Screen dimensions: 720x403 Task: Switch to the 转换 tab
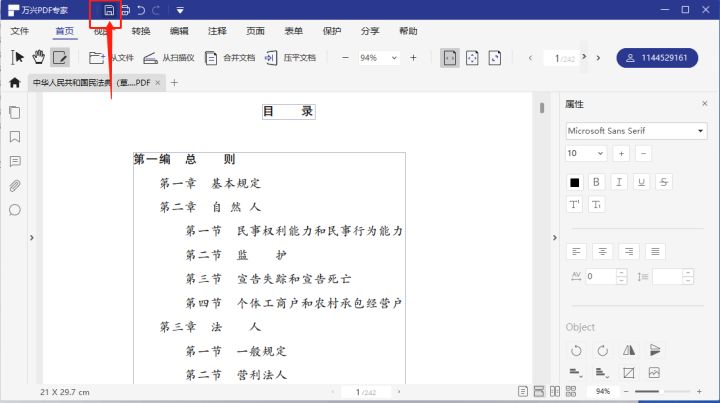[141, 31]
